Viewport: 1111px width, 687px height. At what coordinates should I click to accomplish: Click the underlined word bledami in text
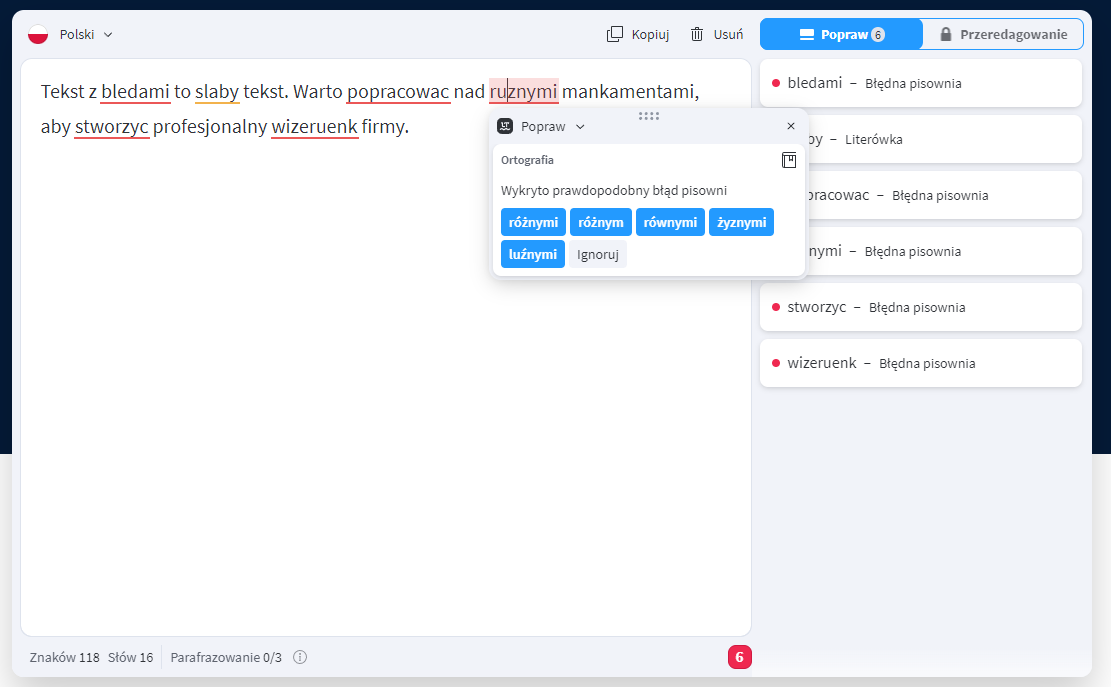[x=135, y=91]
